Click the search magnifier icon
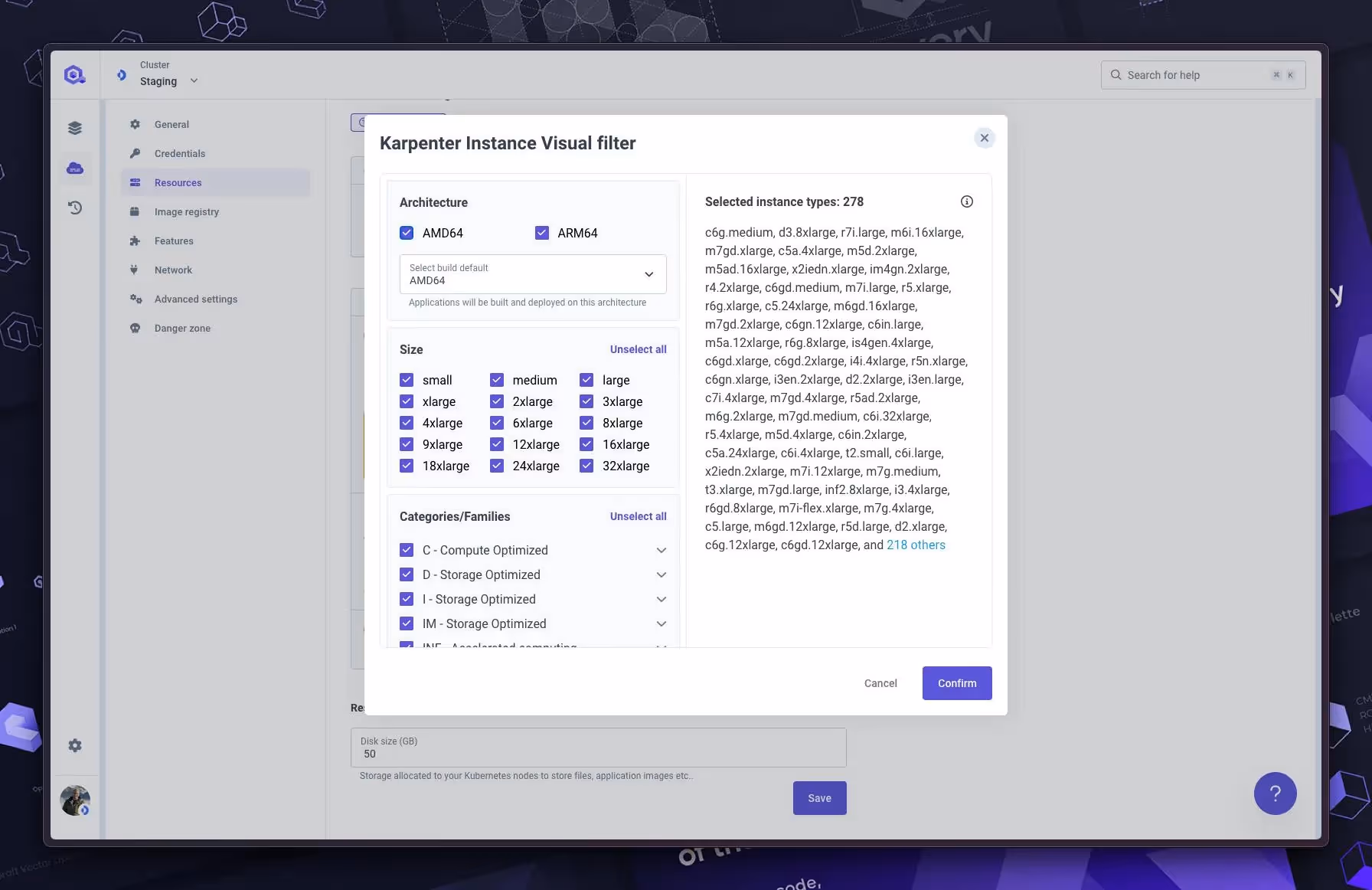 pos(1116,75)
